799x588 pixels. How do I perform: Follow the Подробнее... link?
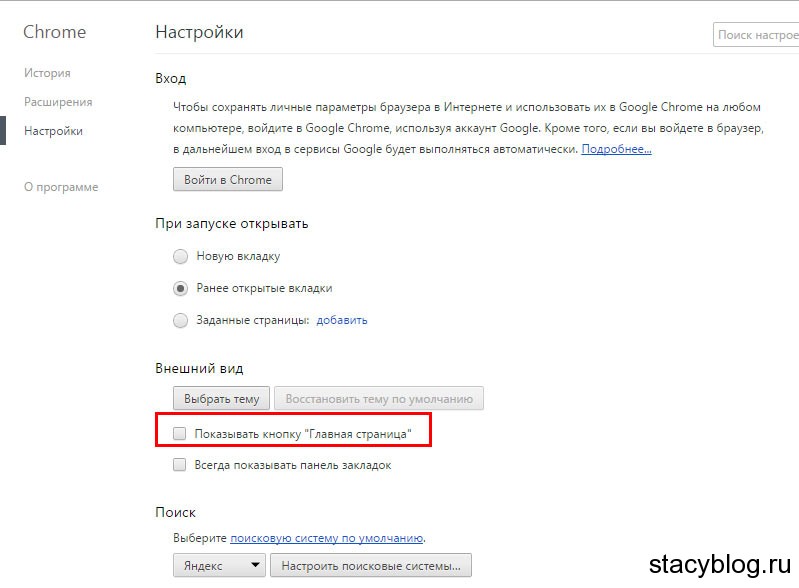(x=616, y=150)
